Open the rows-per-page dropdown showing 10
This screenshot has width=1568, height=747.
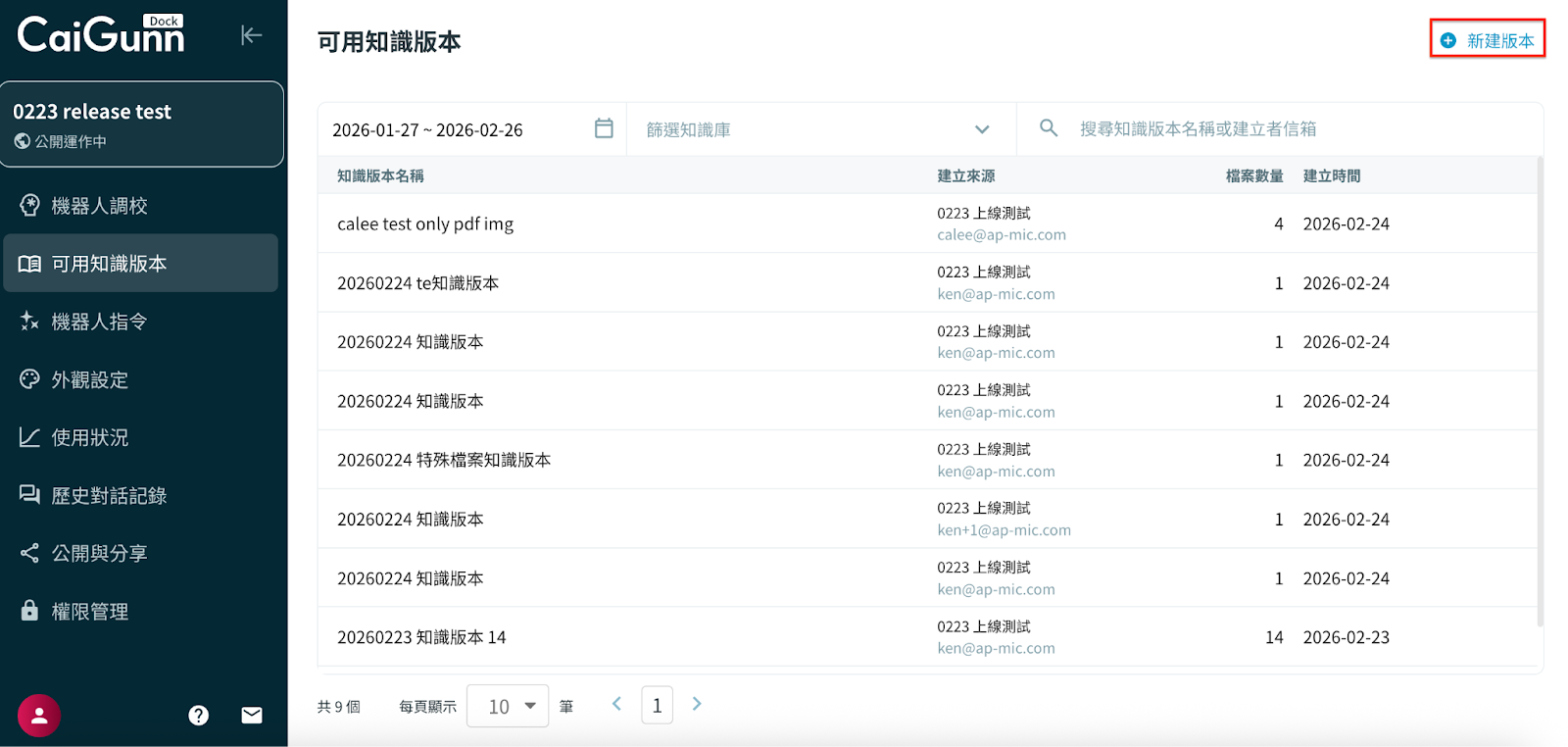pos(507,706)
